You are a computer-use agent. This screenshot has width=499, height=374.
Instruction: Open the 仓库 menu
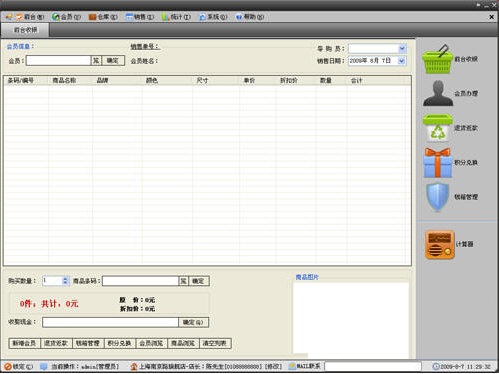103,17
